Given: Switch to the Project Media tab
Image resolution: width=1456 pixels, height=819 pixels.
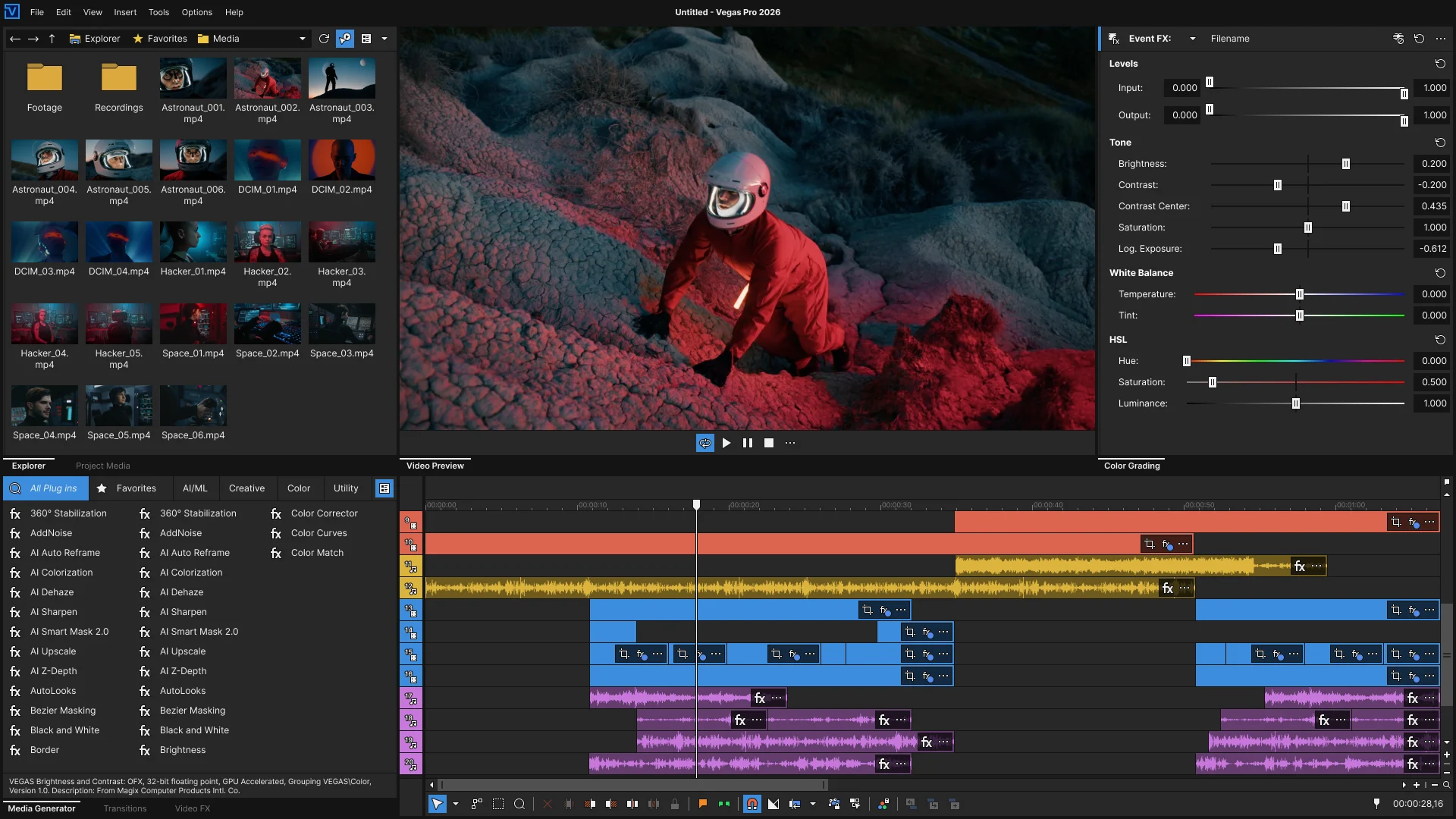Looking at the screenshot, I should click(x=103, y=466).
